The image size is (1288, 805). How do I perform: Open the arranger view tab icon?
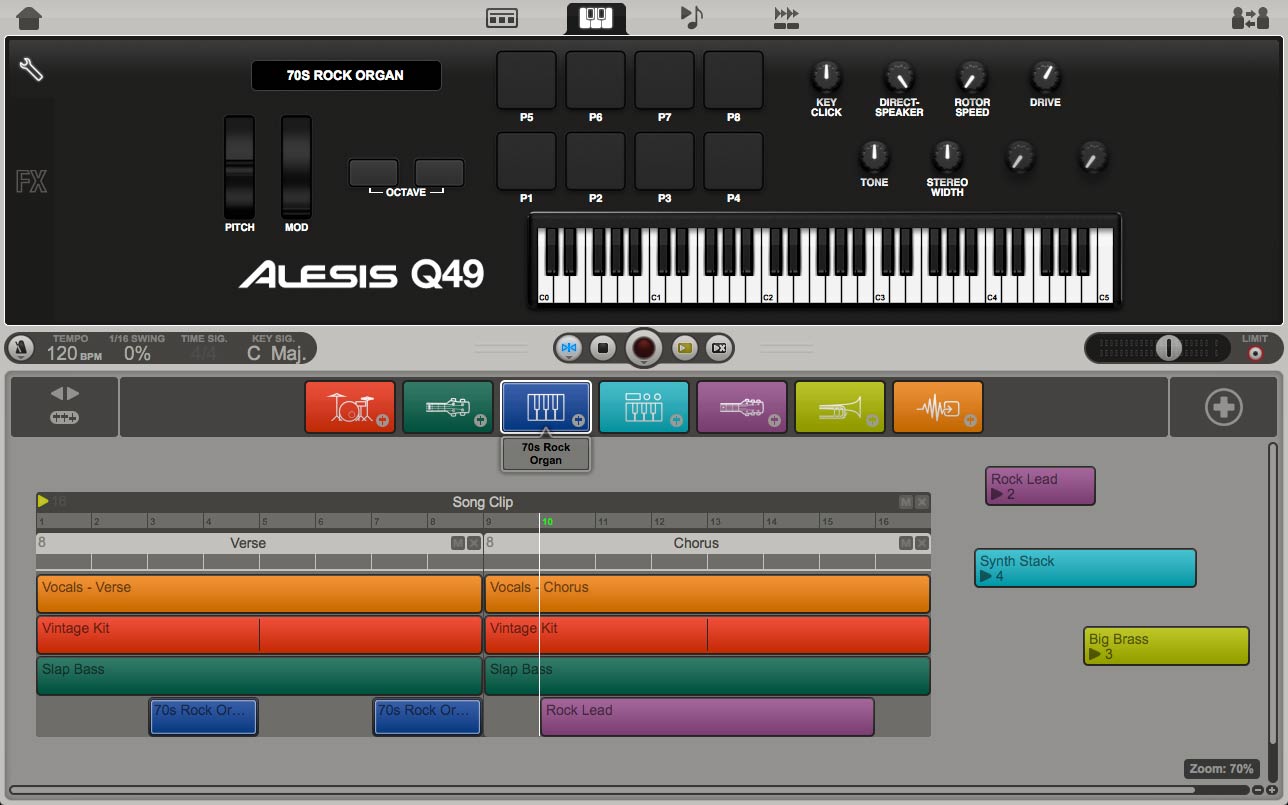point(501,18)
